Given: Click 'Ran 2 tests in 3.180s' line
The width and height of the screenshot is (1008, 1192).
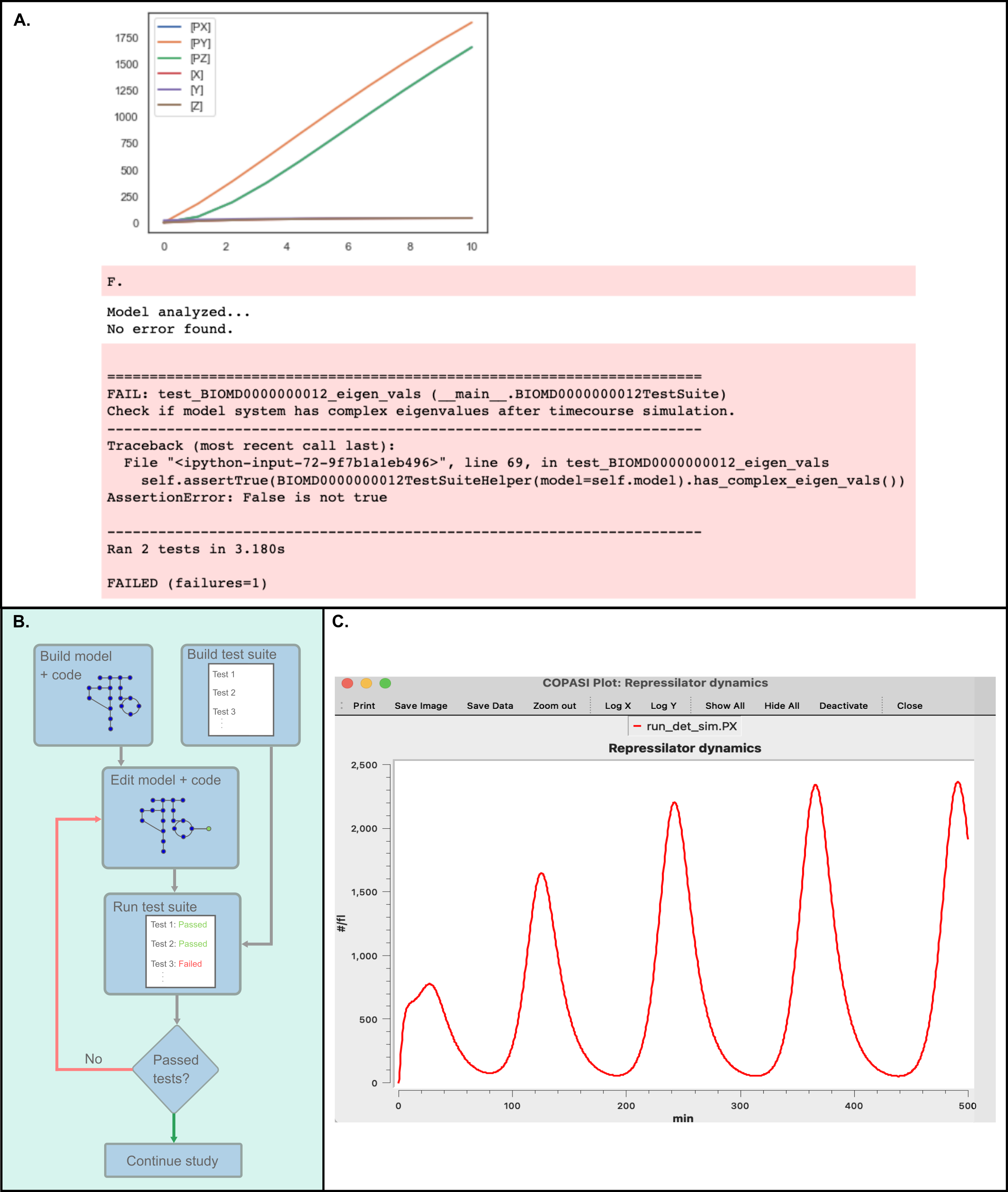Looking at the screenshot, I should pos(195,549).
